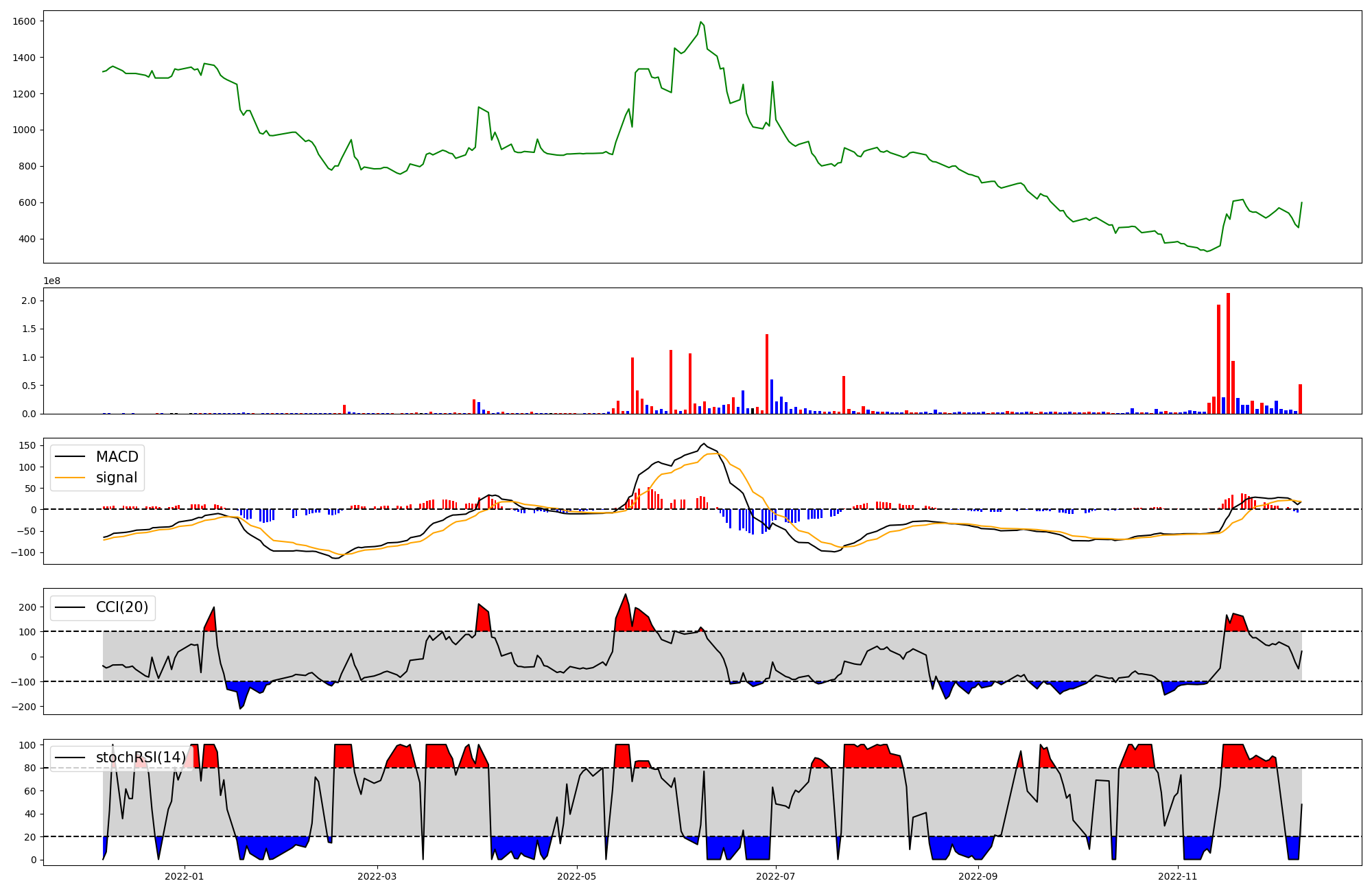Click the 400 price axis tick label
The image size is (1372, 892).
pos(27,239)
